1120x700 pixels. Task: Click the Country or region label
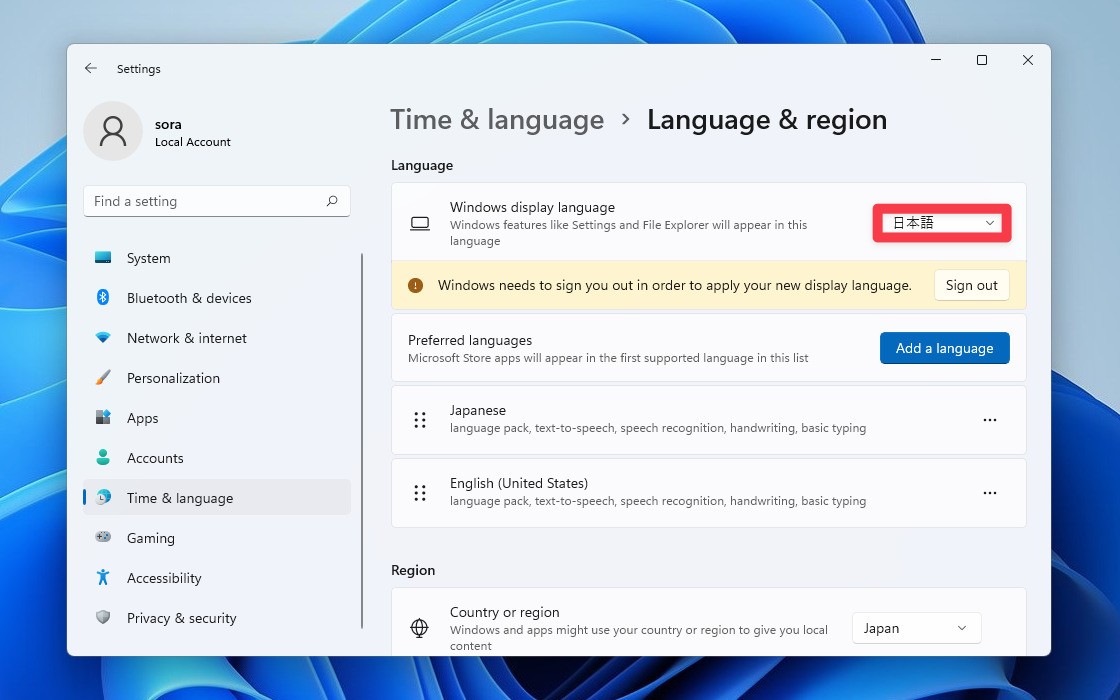pyautogui.click(x=504, y=612)
